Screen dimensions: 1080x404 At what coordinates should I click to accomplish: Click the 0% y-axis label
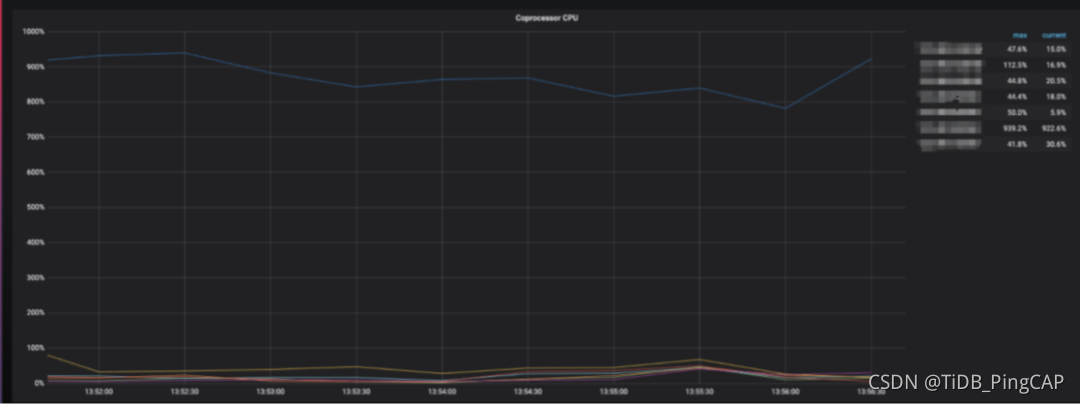(x=39, y=383)
